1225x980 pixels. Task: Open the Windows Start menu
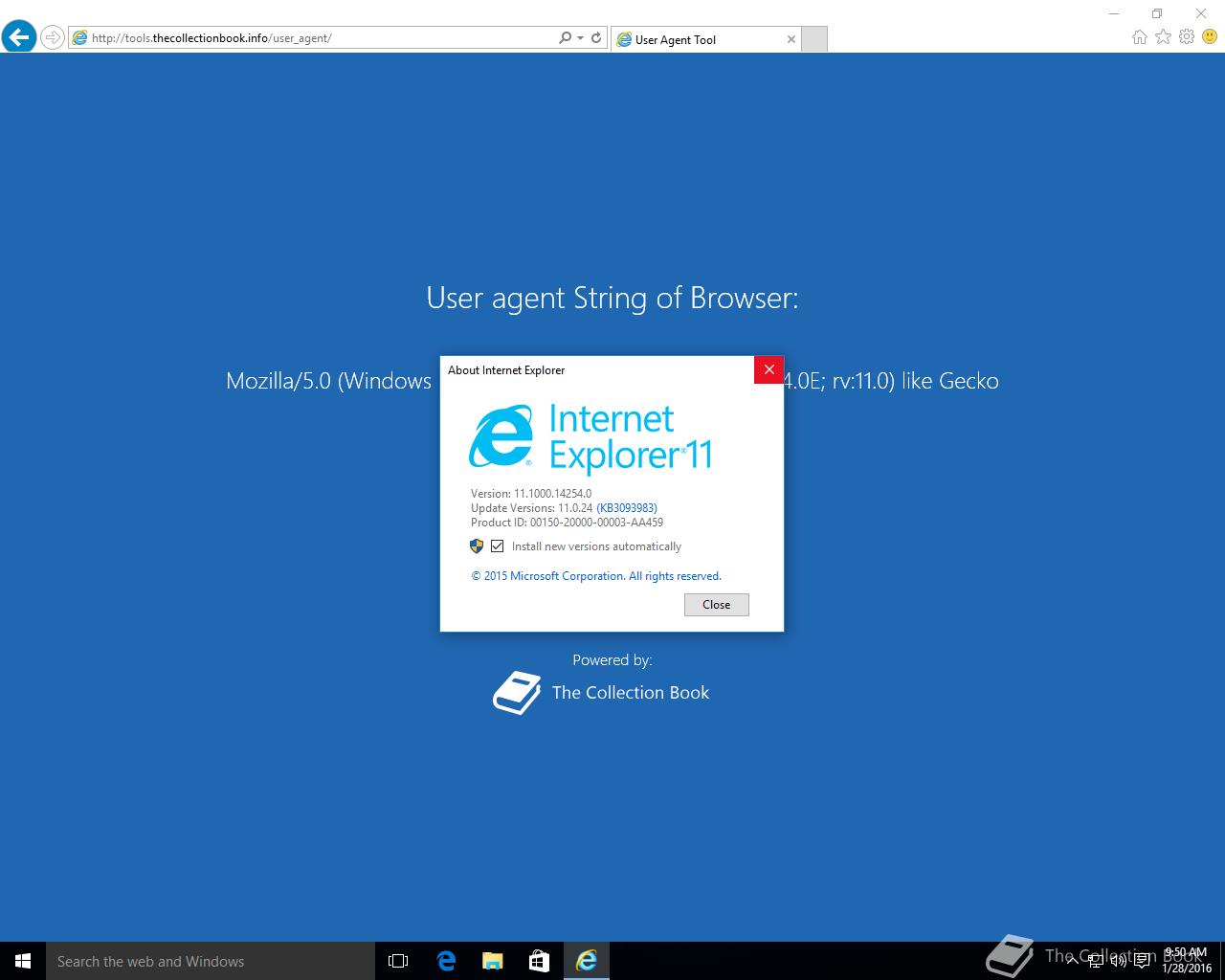pos(23,961)
